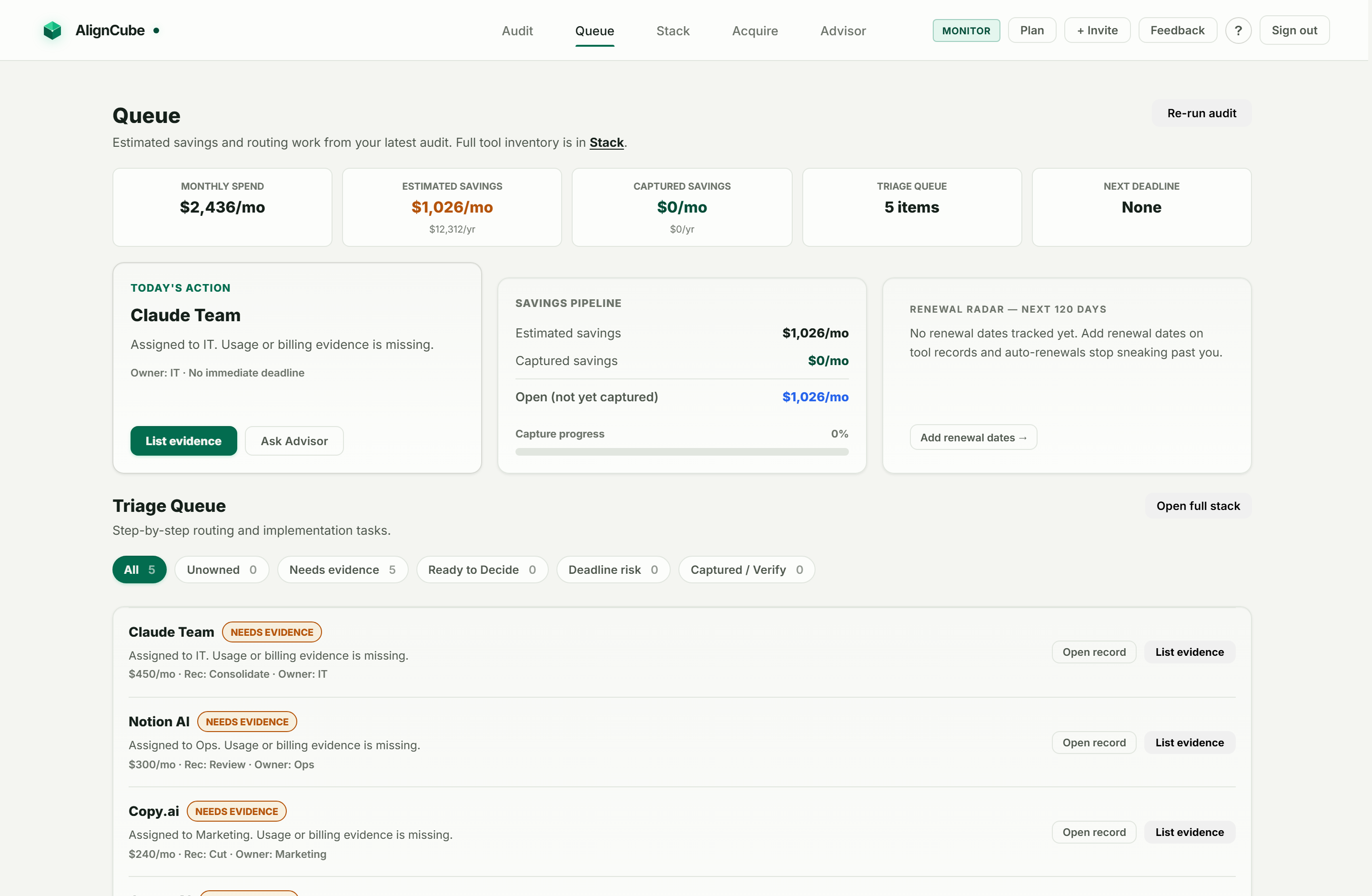Click green List evidence in Today's Action
Screen dimensions: 1372x896
click(183, 441)
